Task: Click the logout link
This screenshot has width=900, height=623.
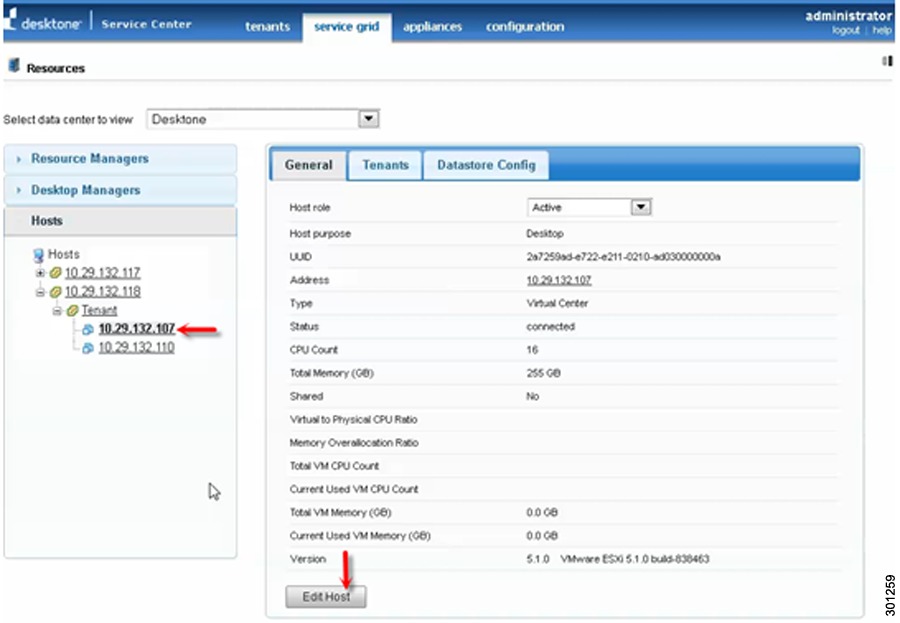Action: [x=845, y=30]
